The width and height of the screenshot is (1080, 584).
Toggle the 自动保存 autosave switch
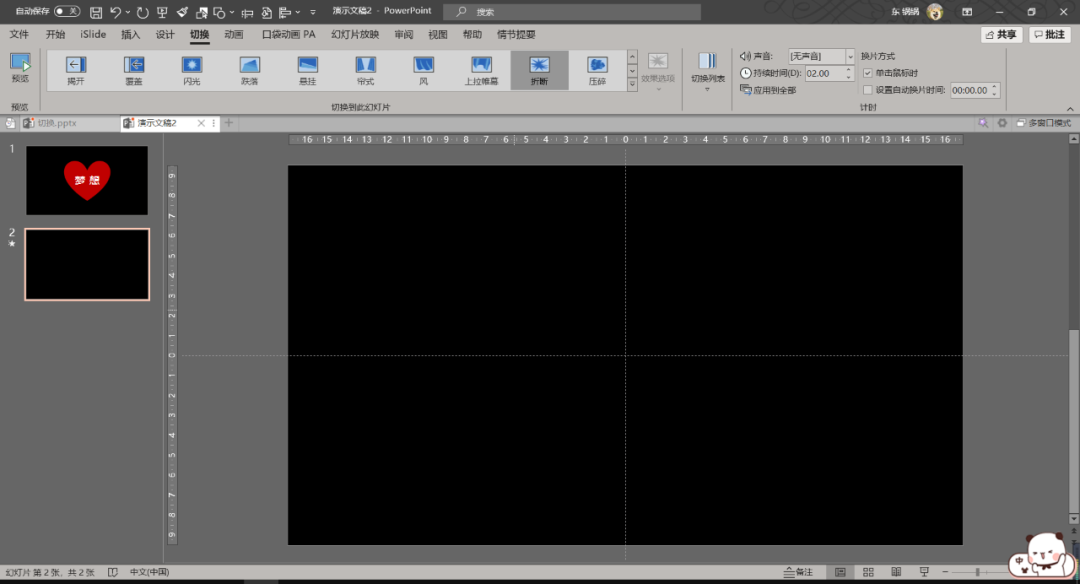67,11
